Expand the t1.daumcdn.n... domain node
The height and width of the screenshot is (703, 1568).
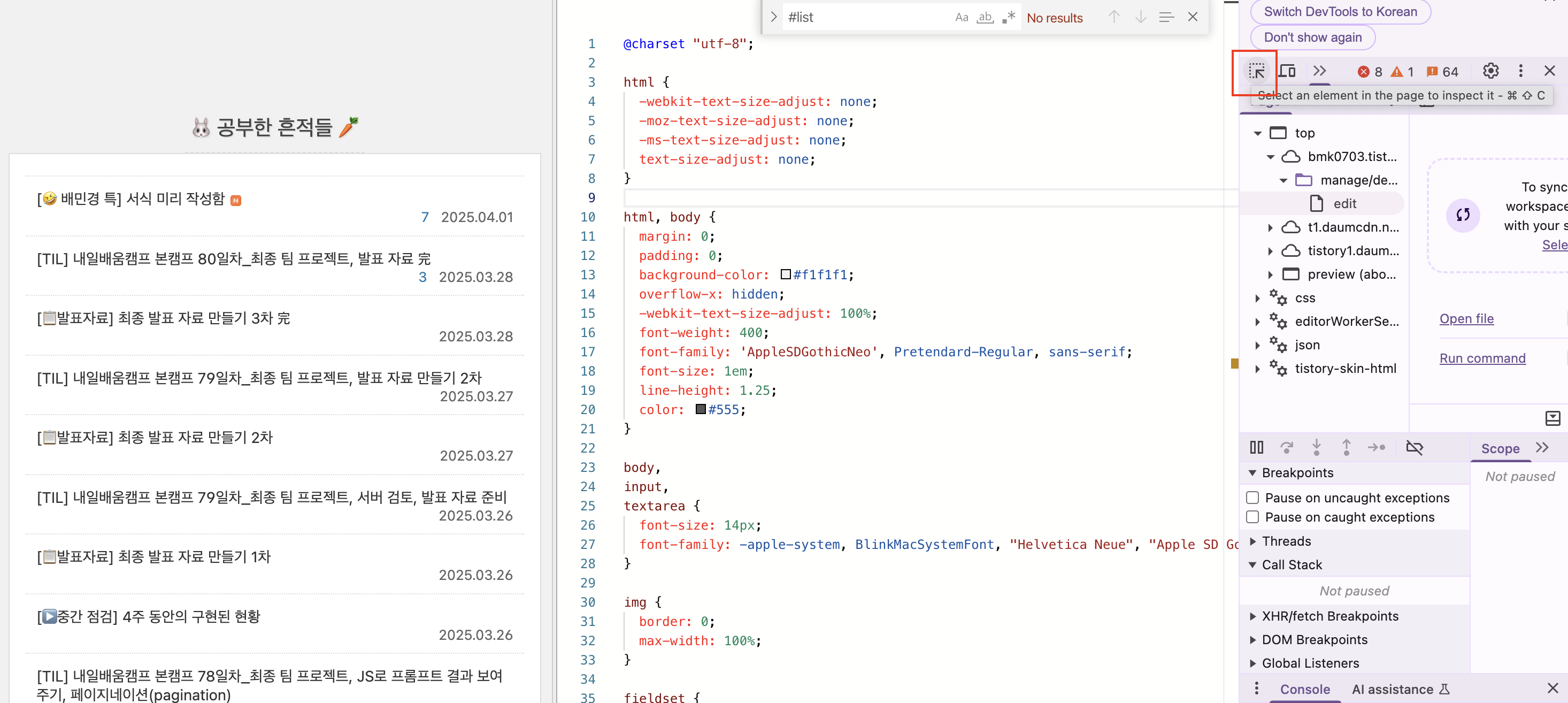click(x=1270, y=227)
